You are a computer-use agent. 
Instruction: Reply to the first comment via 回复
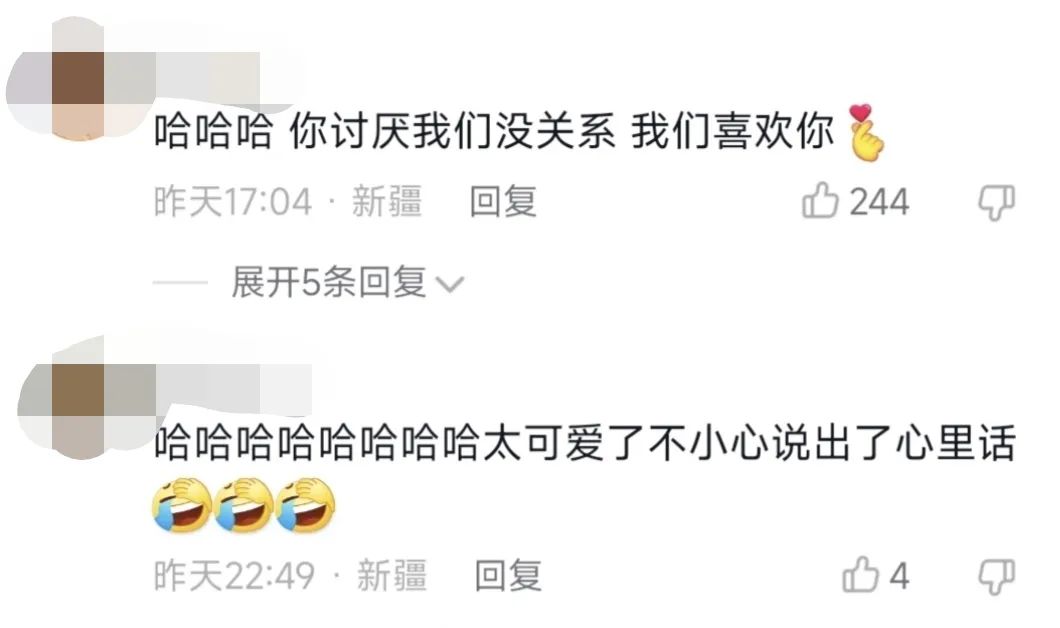point(504,201)
